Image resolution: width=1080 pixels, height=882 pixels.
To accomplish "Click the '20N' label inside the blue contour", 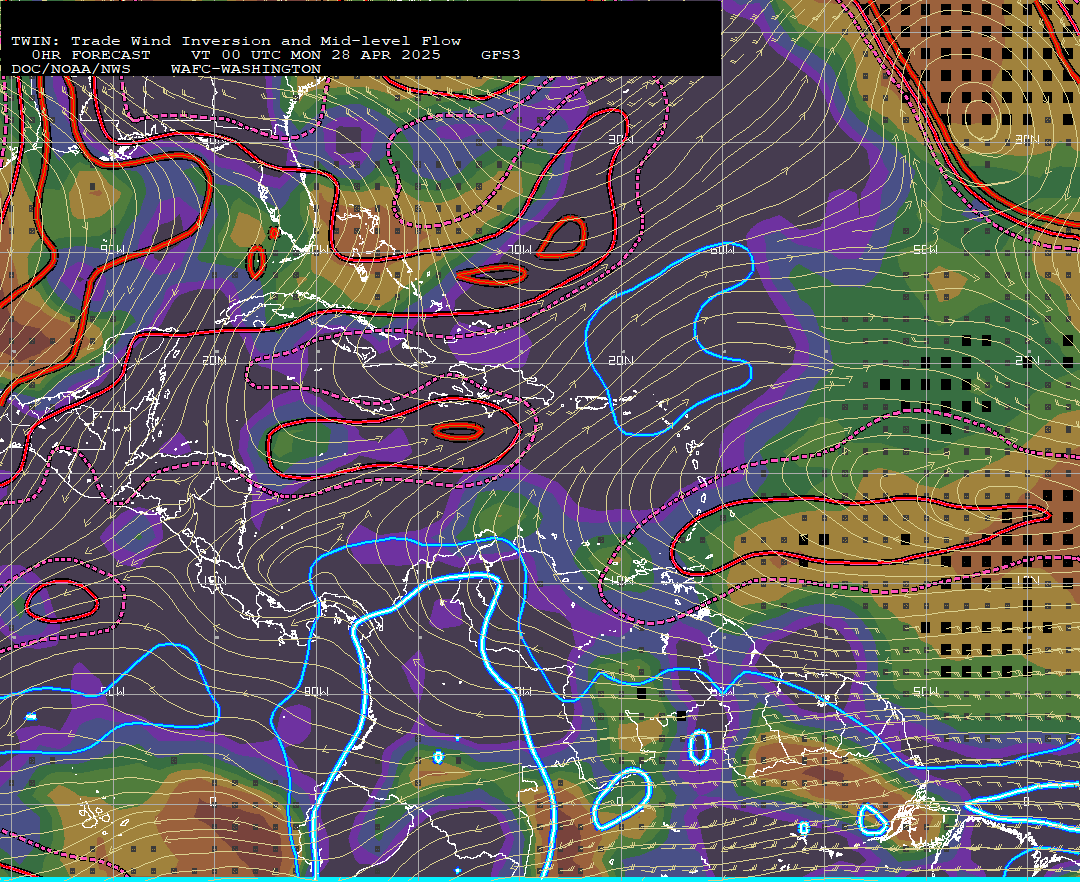I will tap(620, 360).
